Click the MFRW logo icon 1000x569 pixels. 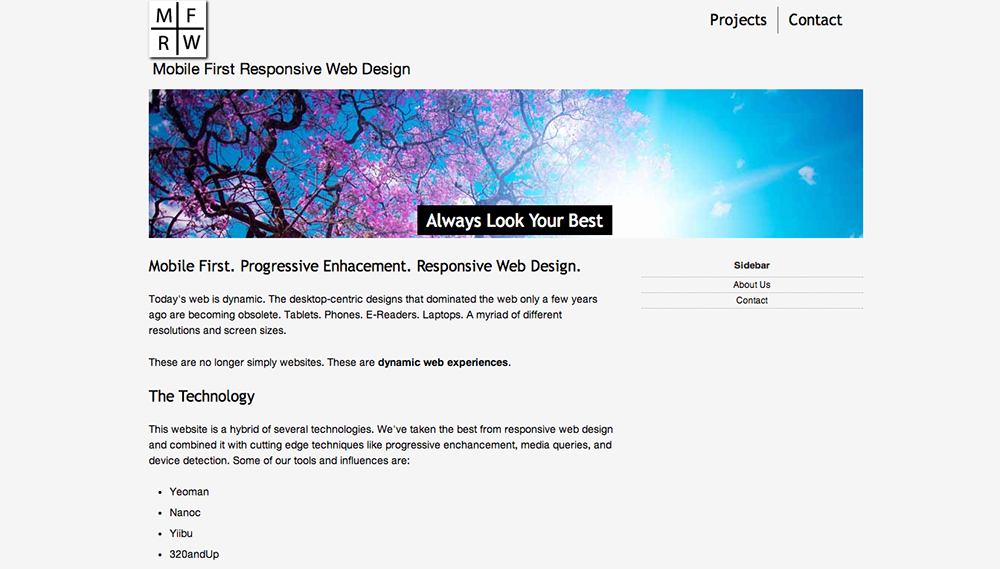tap(178, 29)
